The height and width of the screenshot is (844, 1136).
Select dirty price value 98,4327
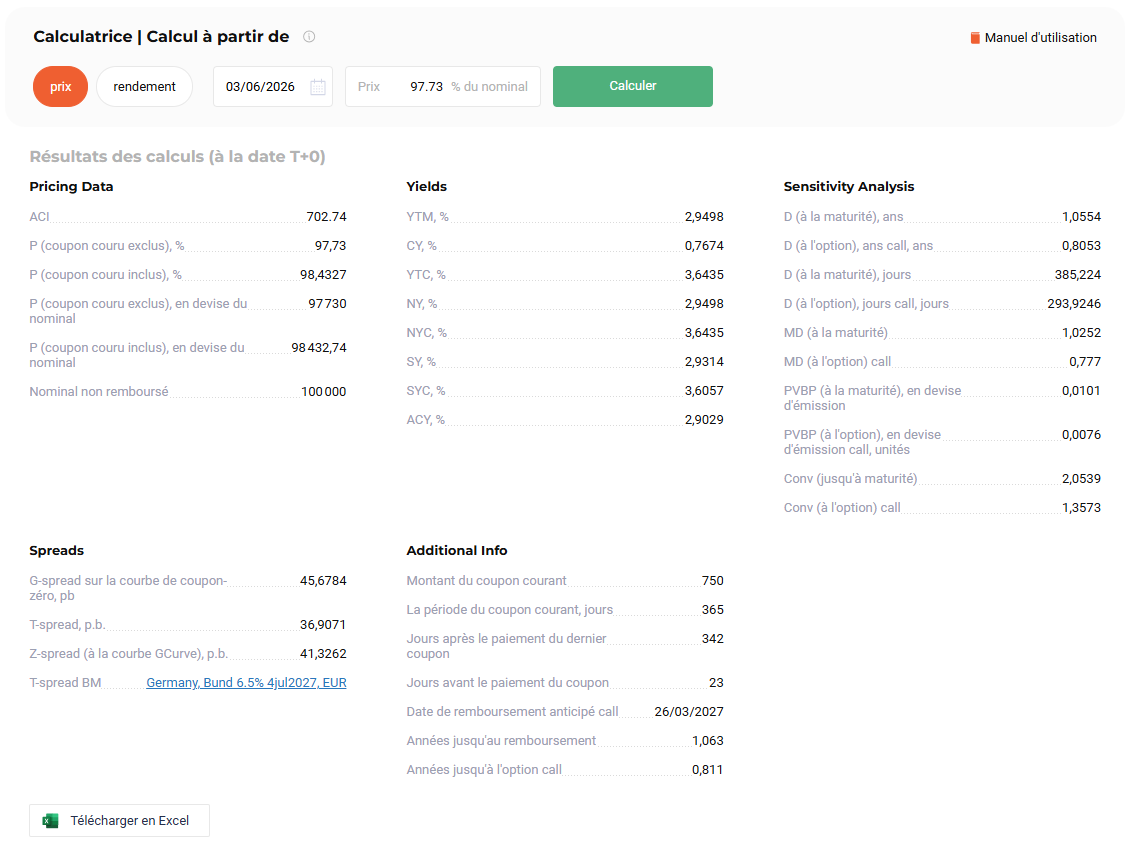point(323,275)
